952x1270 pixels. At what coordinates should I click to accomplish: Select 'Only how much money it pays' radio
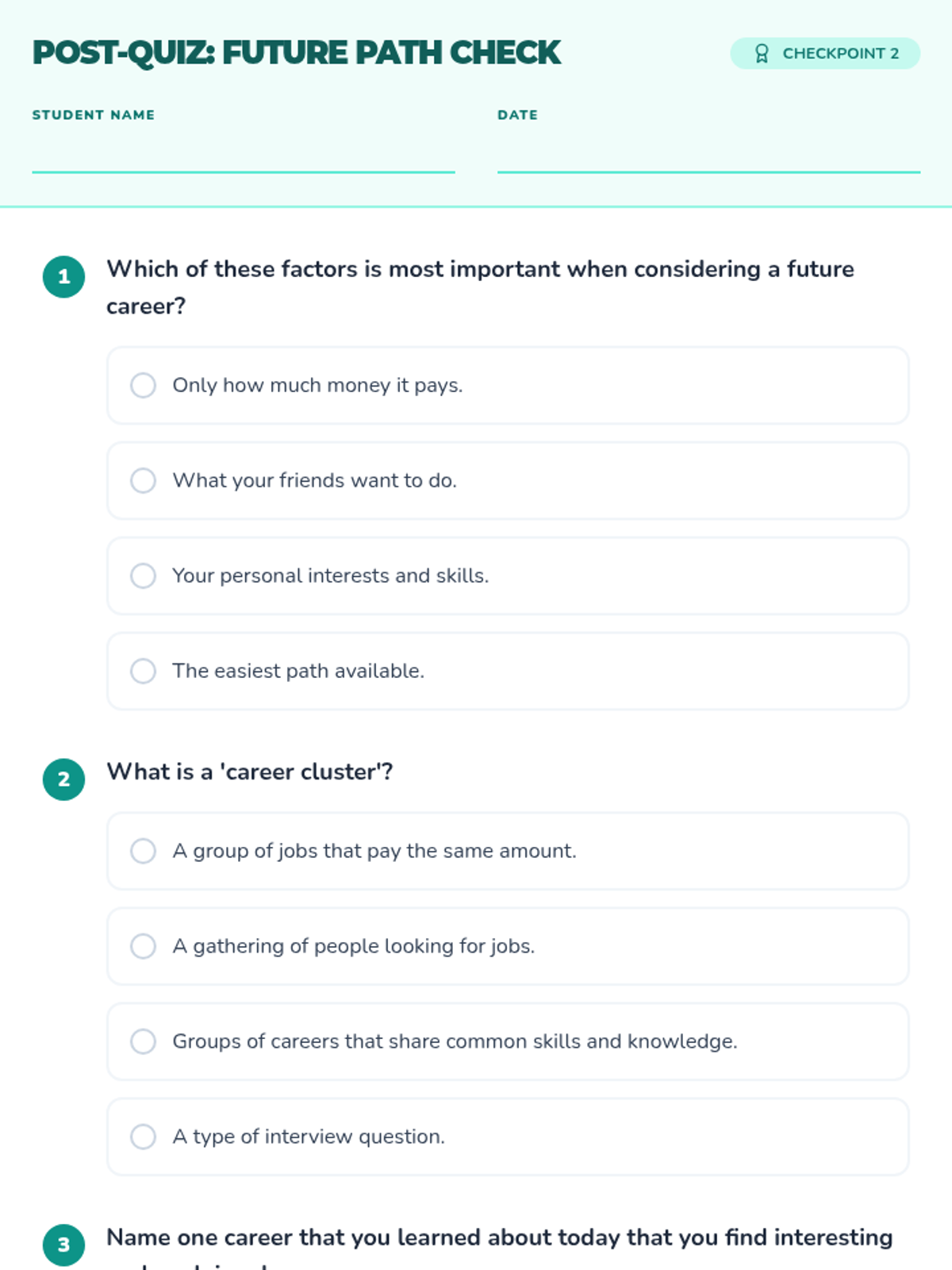tap(143, 385)
